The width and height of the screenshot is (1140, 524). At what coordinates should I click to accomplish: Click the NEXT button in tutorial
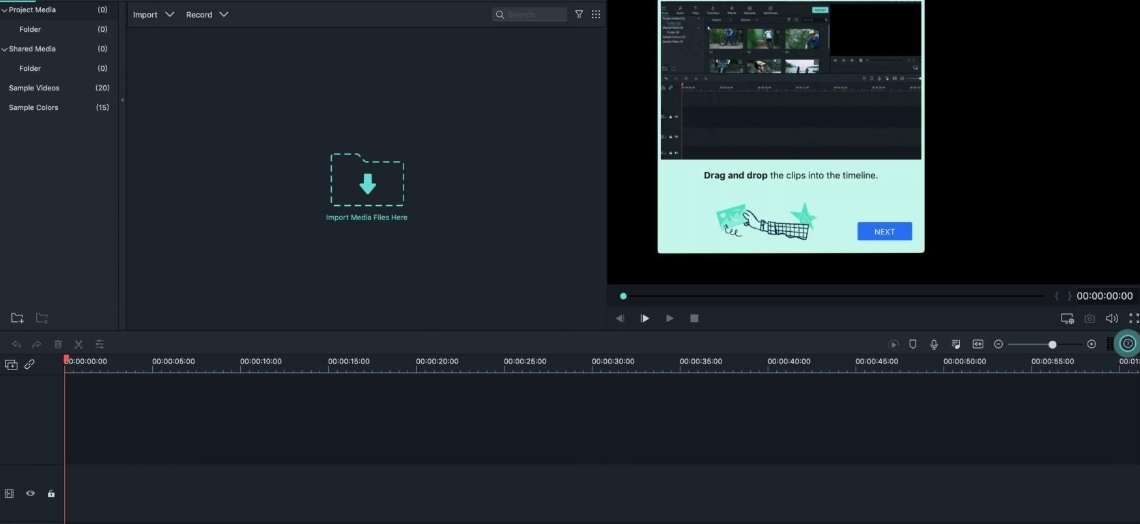(884, 231)
